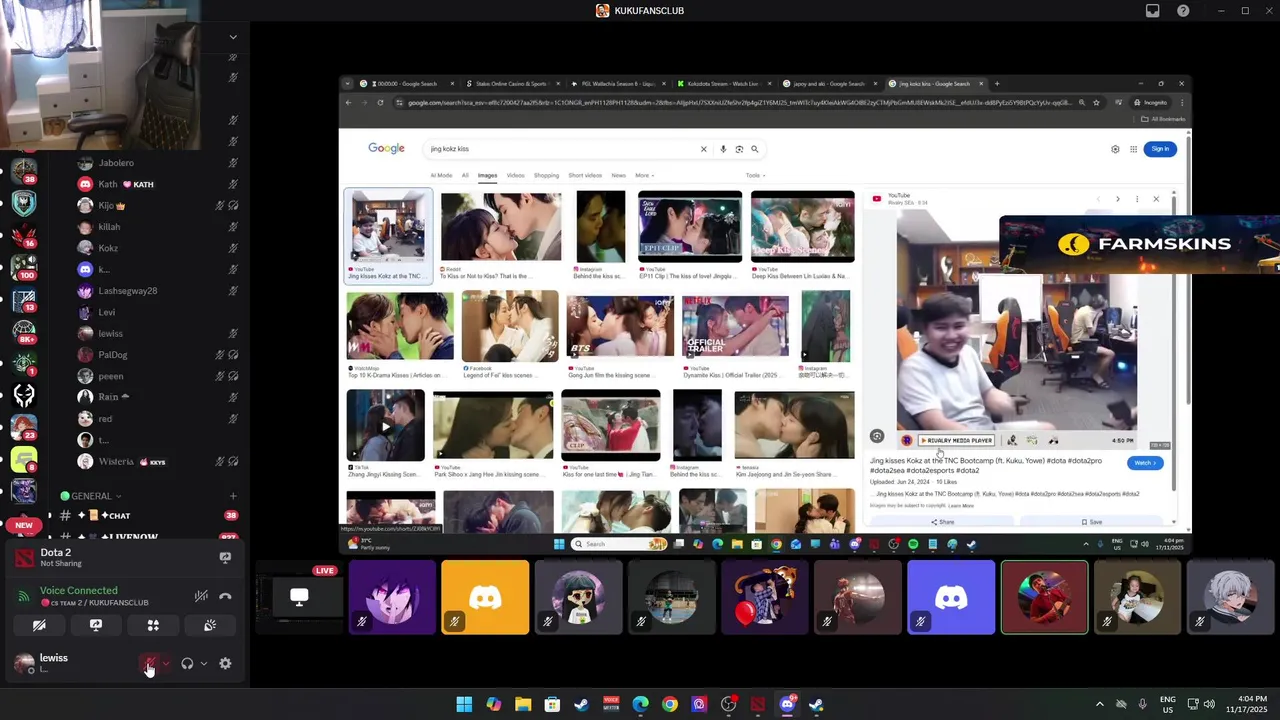Image resolution: width=1280 pixels, height=720 pixels.
Task: Turn on camera in voice panel
Action: coord(39,625)
